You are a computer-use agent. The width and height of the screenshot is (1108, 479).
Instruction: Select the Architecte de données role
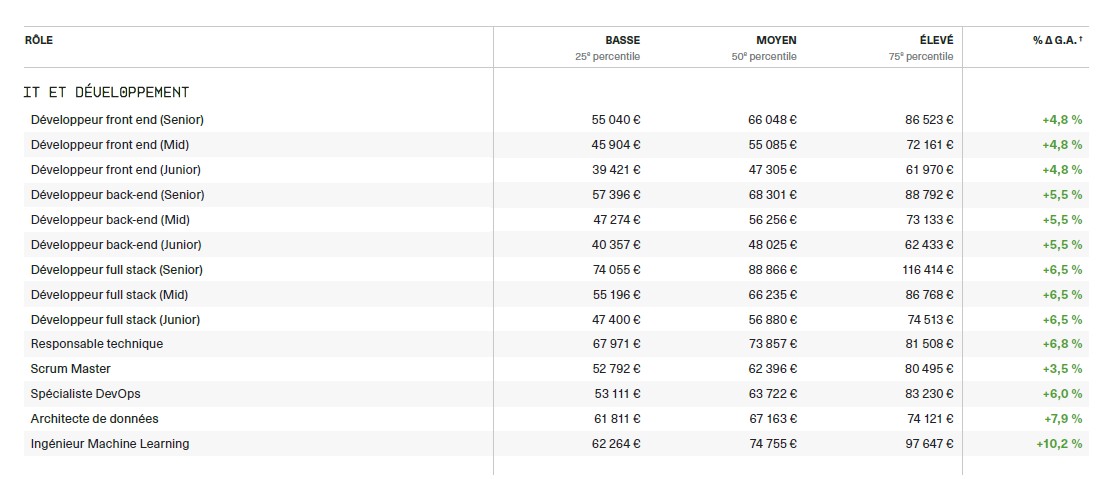click(x=95, y=419)
